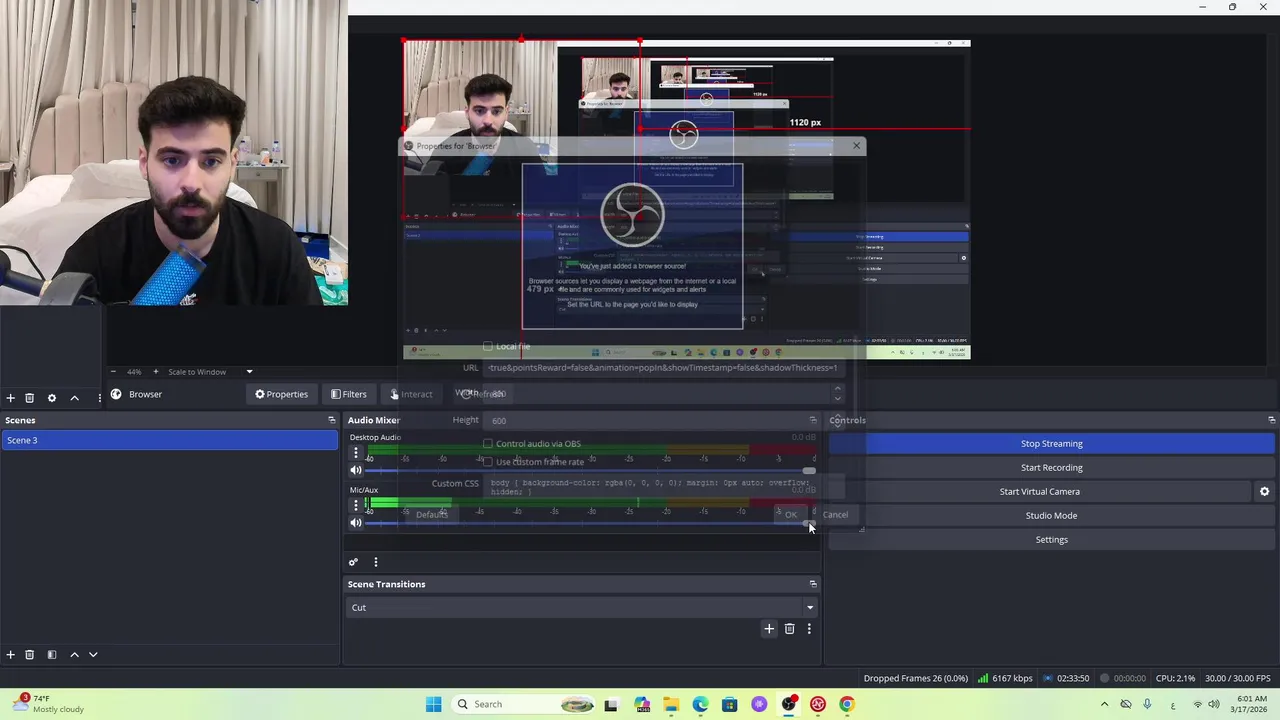Click the 02:33:50 streaming timer

1066,678
